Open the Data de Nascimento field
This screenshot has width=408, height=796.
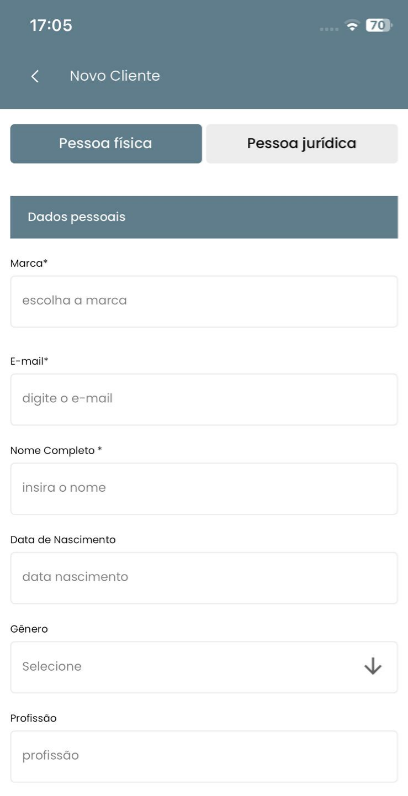click(204, 578)
